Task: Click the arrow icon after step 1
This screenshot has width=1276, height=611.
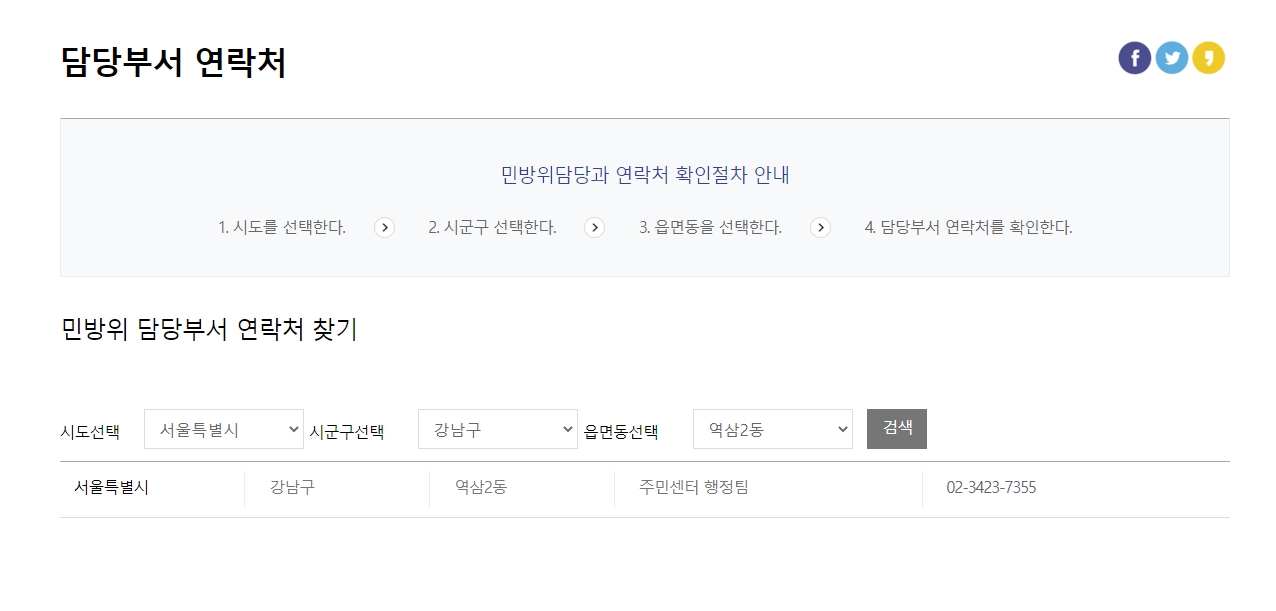Action: [384, 228]
